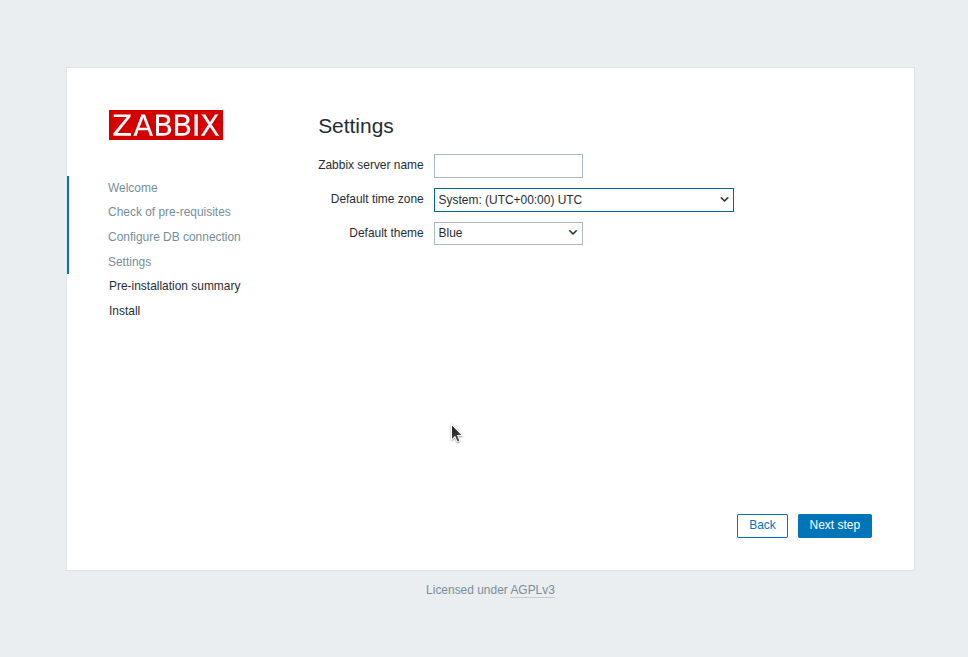
Task: Select Pre-installation summary step
Action: click(175, 286)
